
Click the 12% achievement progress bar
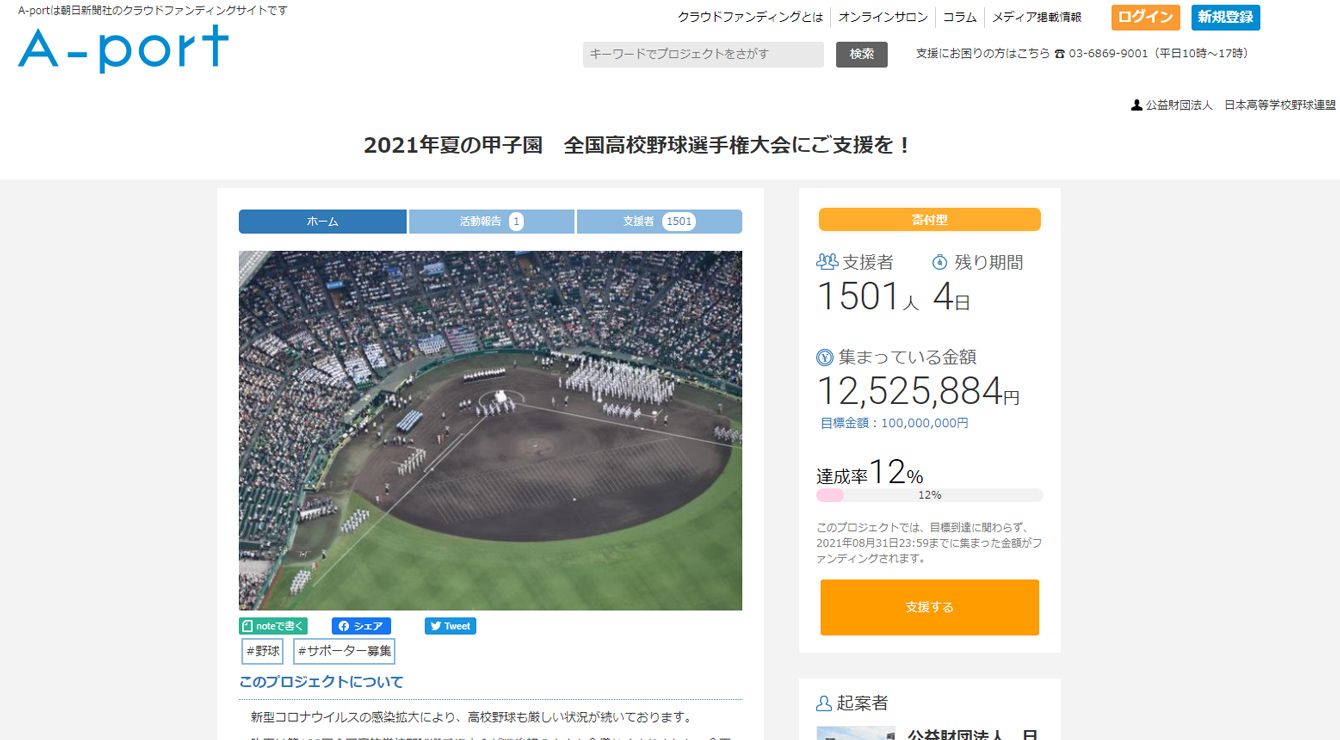[x=929, y=495]
